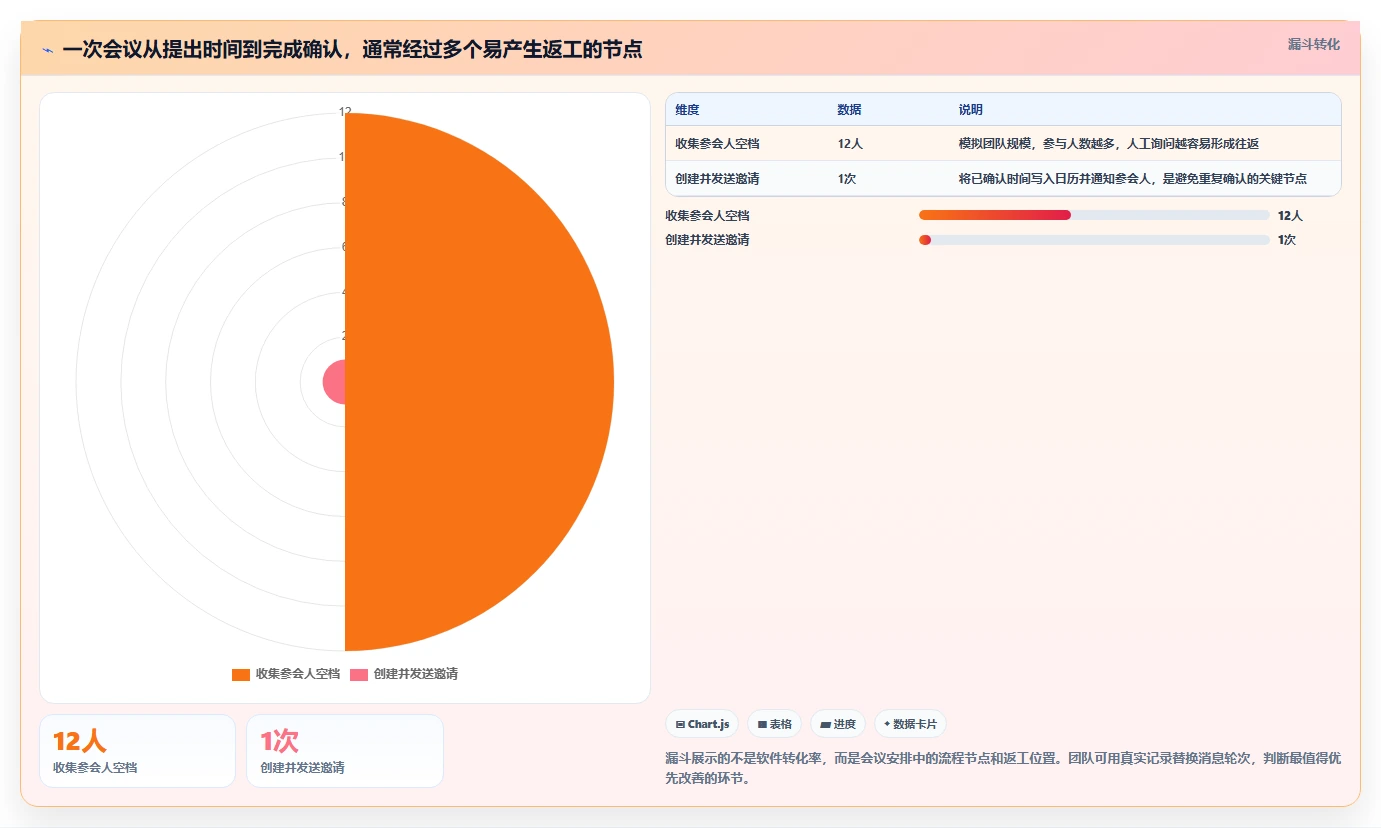Screen dimensions: 1381x828
Task: Click the lightning icon beside the title
Action: point(47,50)
